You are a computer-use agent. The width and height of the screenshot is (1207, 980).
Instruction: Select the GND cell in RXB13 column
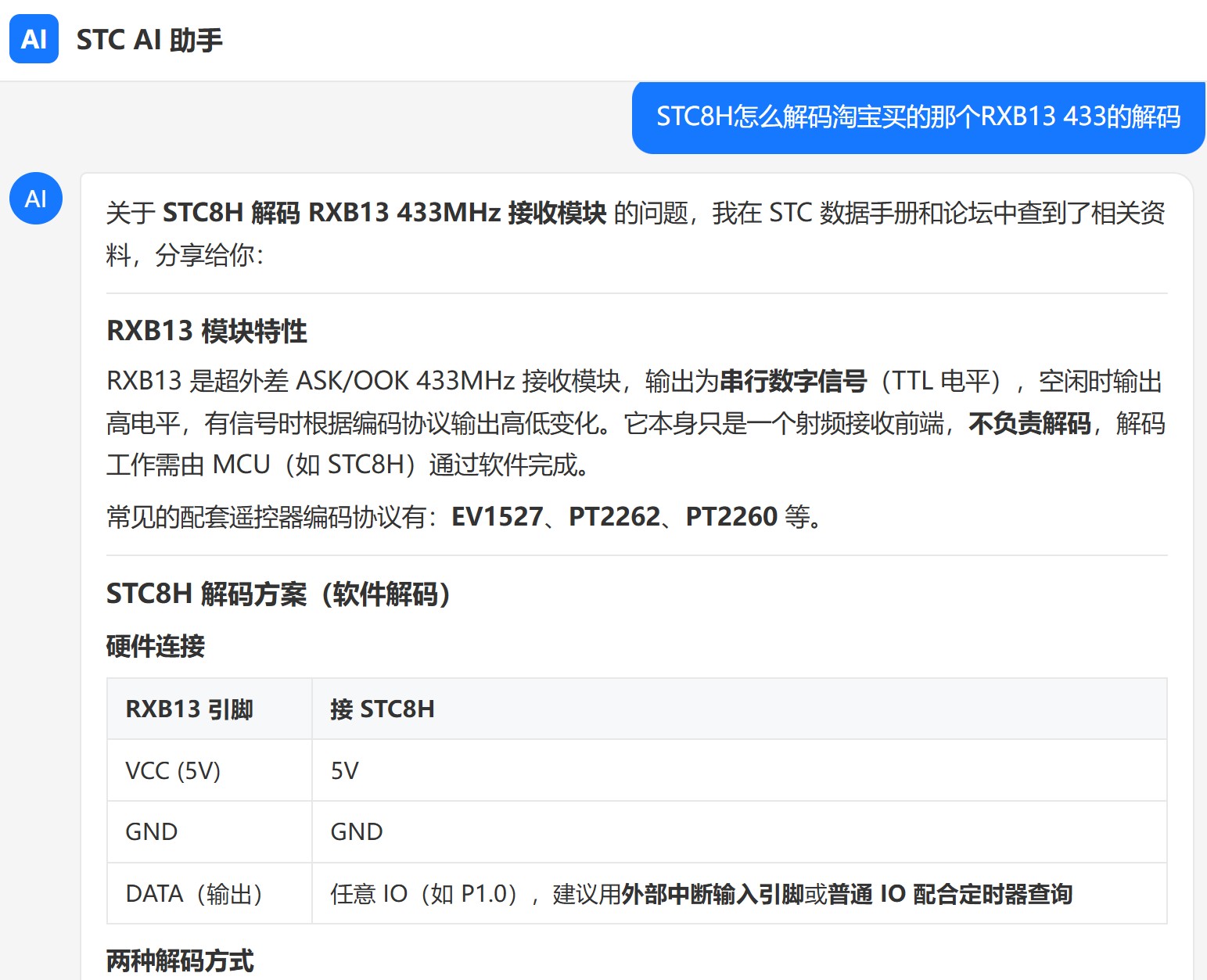coord(210,831)
